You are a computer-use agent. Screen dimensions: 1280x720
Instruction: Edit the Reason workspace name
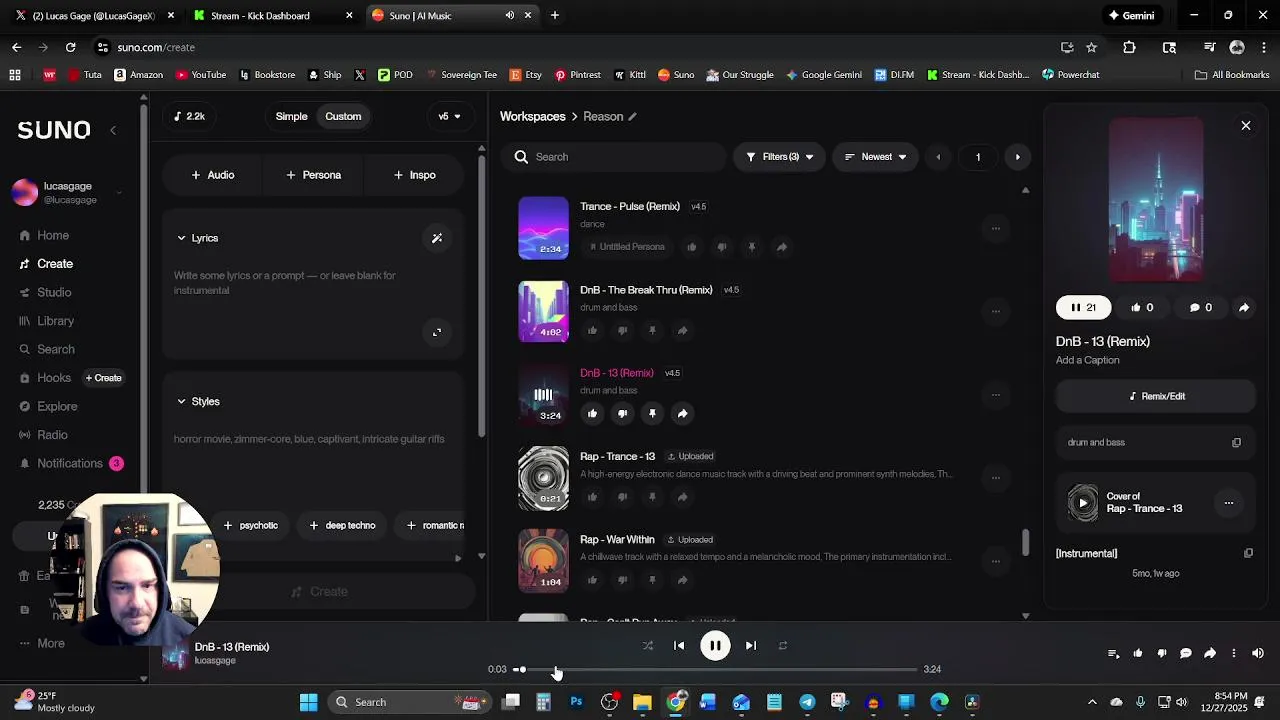click(632, 117)
